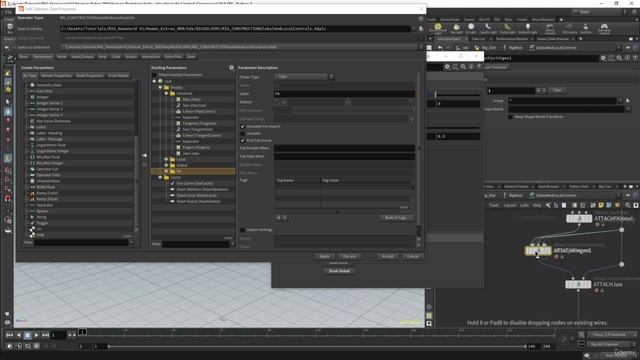Toggle Available For Import checkbox

[242, 127]
